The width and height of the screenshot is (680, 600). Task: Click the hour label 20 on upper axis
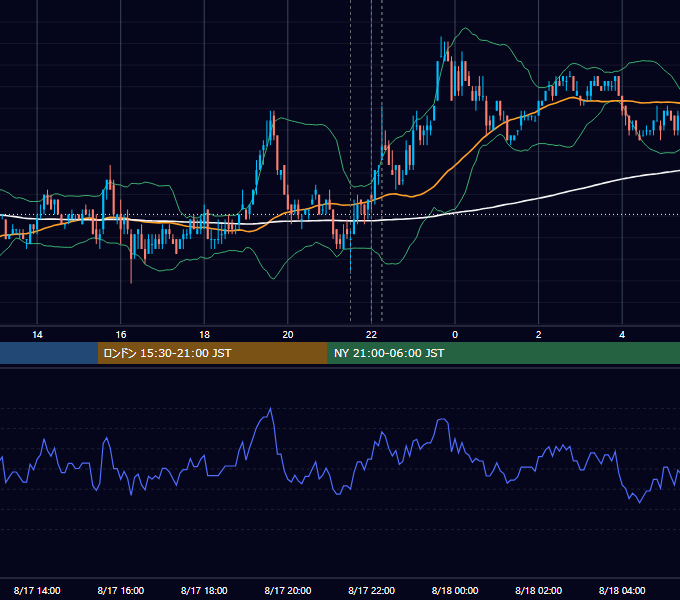pos(288,335)
